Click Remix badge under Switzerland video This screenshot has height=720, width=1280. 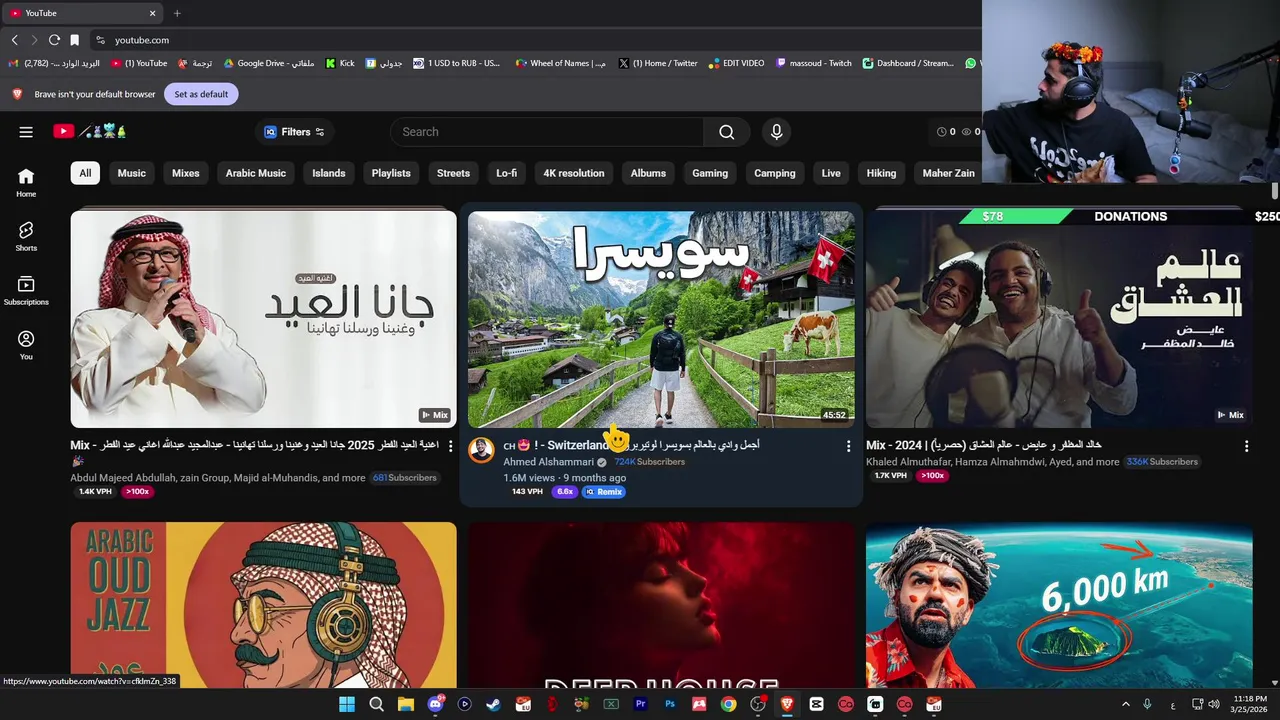(x=604, y=492)
